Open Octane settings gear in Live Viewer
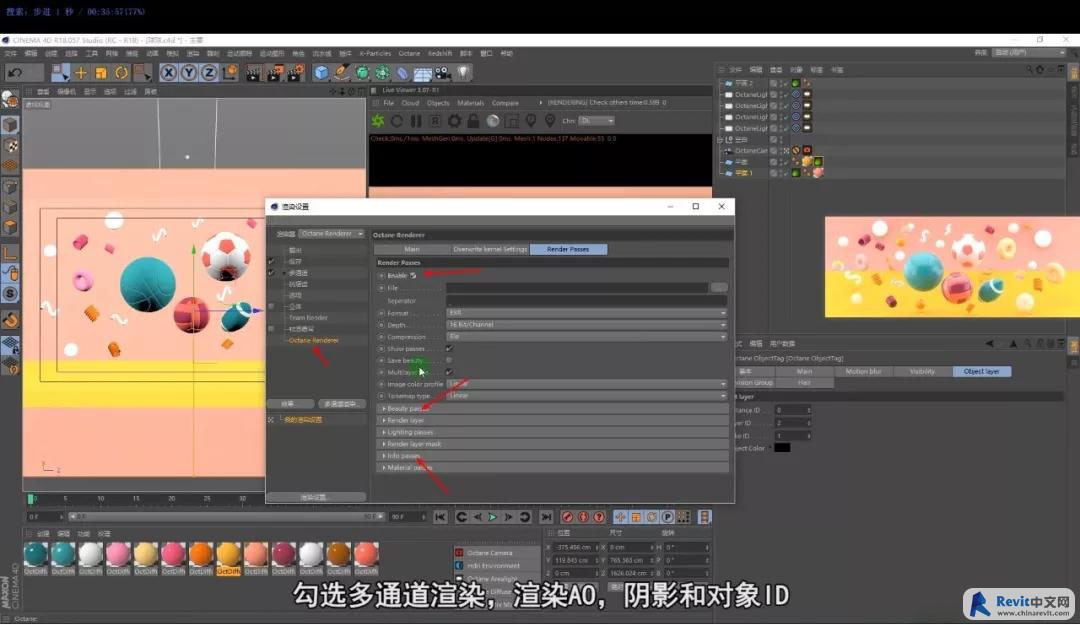 [455, 121]
